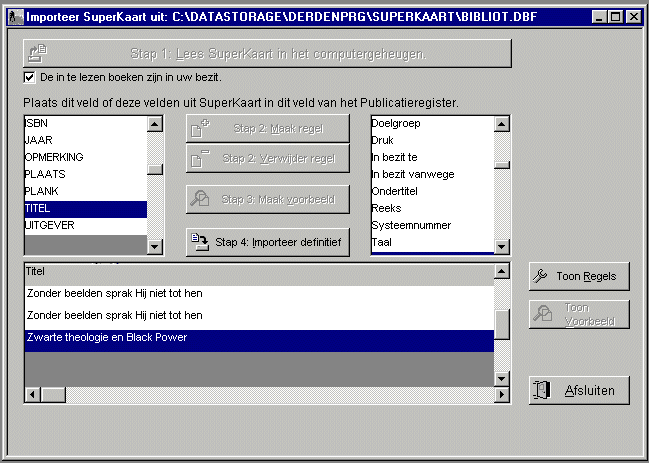Click Stap 4: Importeer definitief button
Viewport: 649px width, 463px height.
point(268,242)
